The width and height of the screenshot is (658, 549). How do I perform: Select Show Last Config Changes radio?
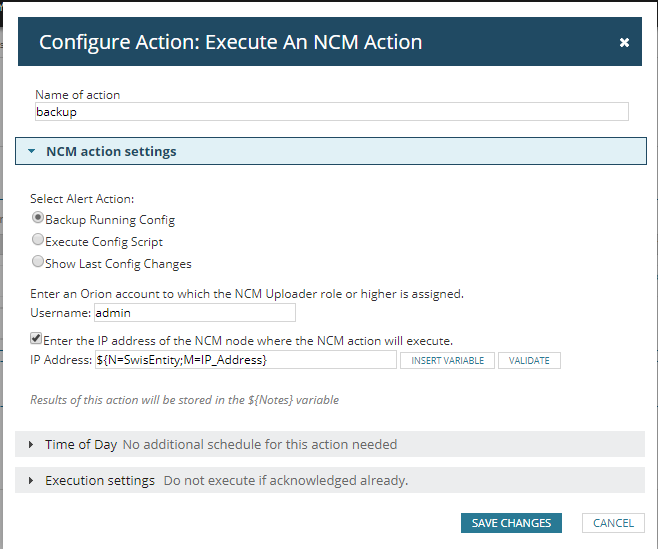(38, 263)
